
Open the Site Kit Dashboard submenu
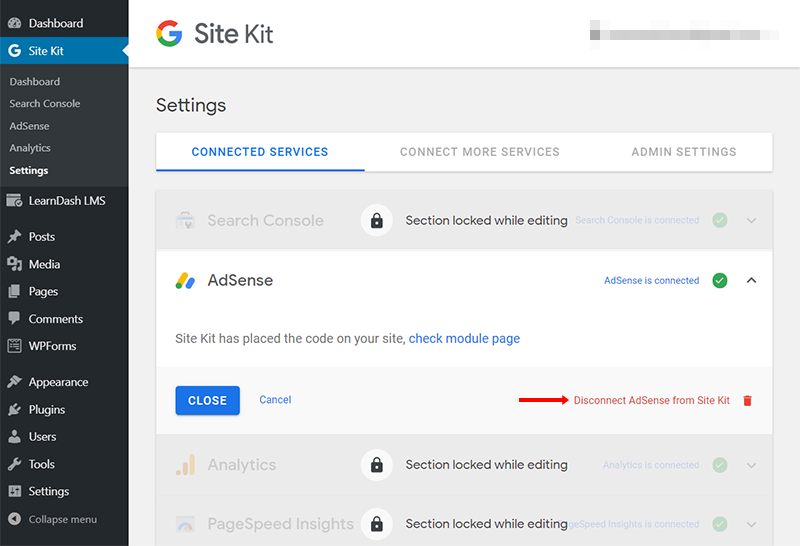[x=35, y=82]
